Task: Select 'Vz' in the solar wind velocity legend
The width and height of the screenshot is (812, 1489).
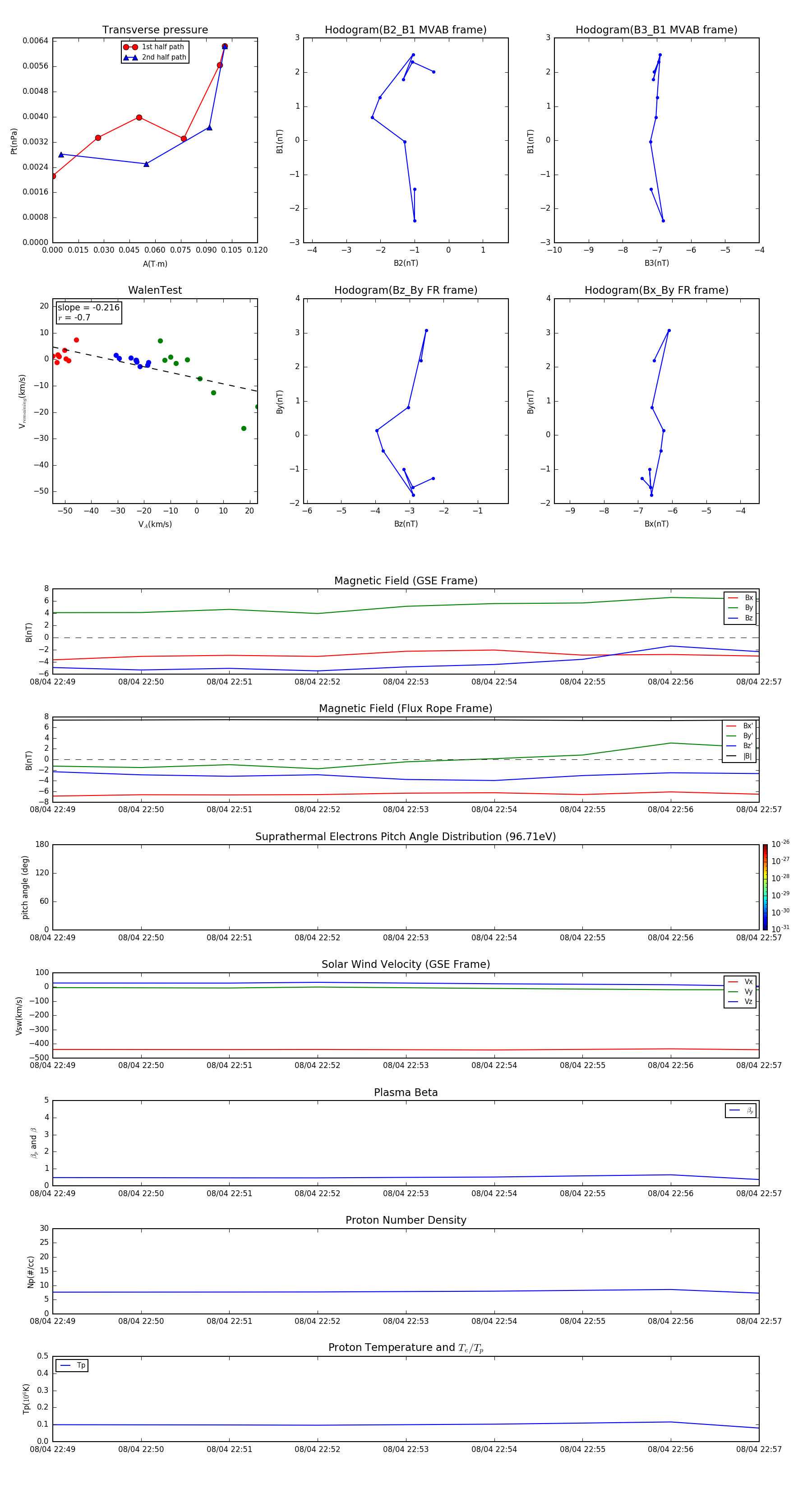Action: [x=740, y=1002]
